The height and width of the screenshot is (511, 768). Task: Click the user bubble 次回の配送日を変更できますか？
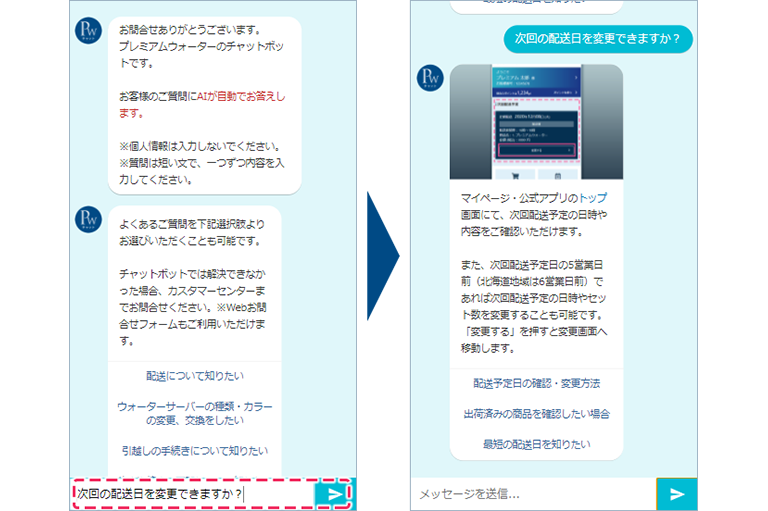pyautogui.click(x=598, y=39)
